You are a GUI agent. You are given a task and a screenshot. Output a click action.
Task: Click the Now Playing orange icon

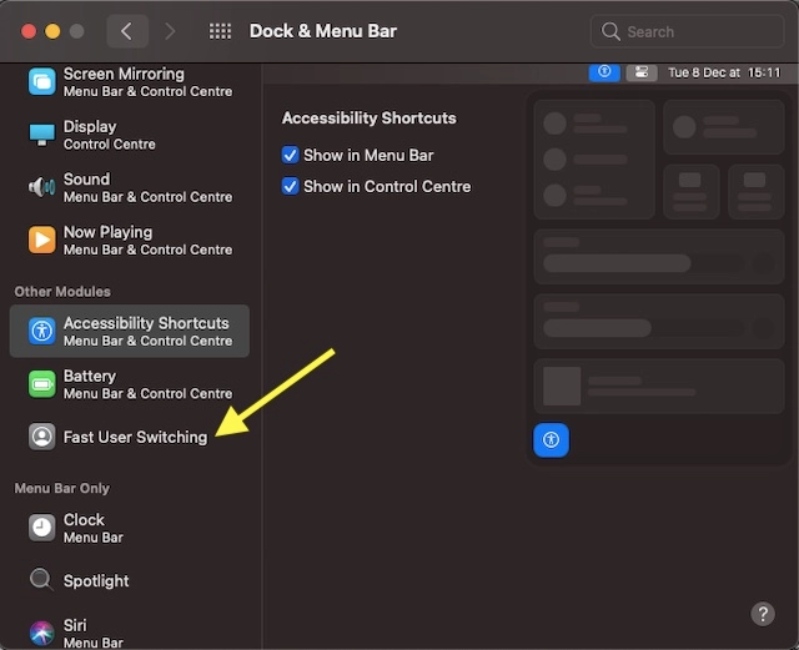(42, 240)
